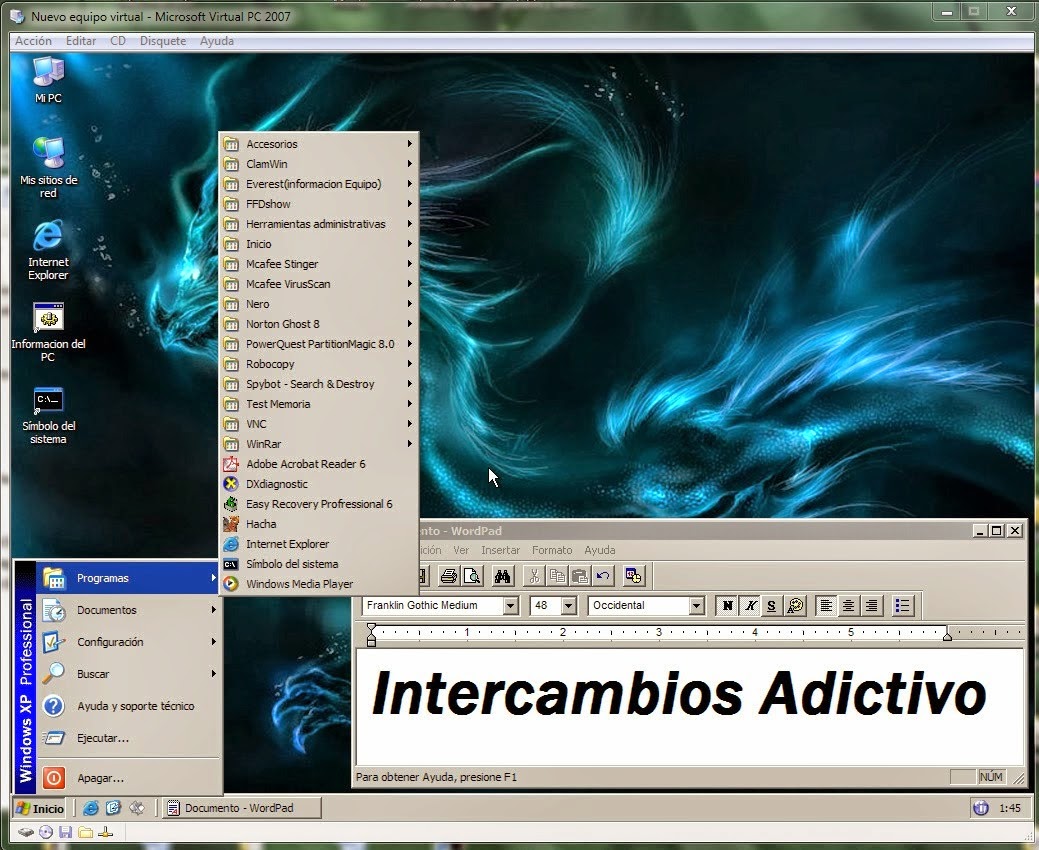Click the Outlook Express Quick Launch icon
Screen dimensions: 1039x850
pyautogui.click(x=113, y=808)
